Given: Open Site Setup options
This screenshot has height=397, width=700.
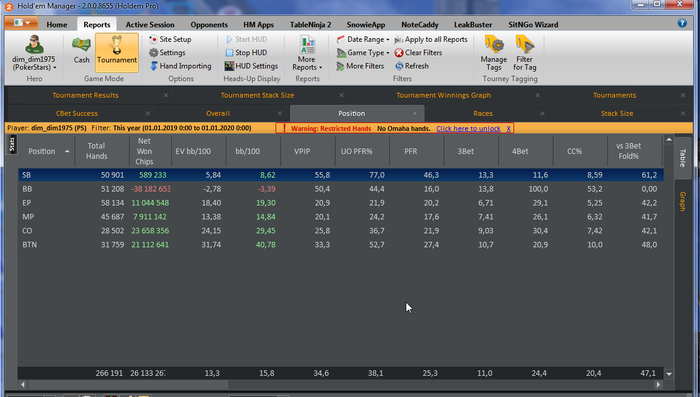Looking at the screenshot, I should 170,39.
